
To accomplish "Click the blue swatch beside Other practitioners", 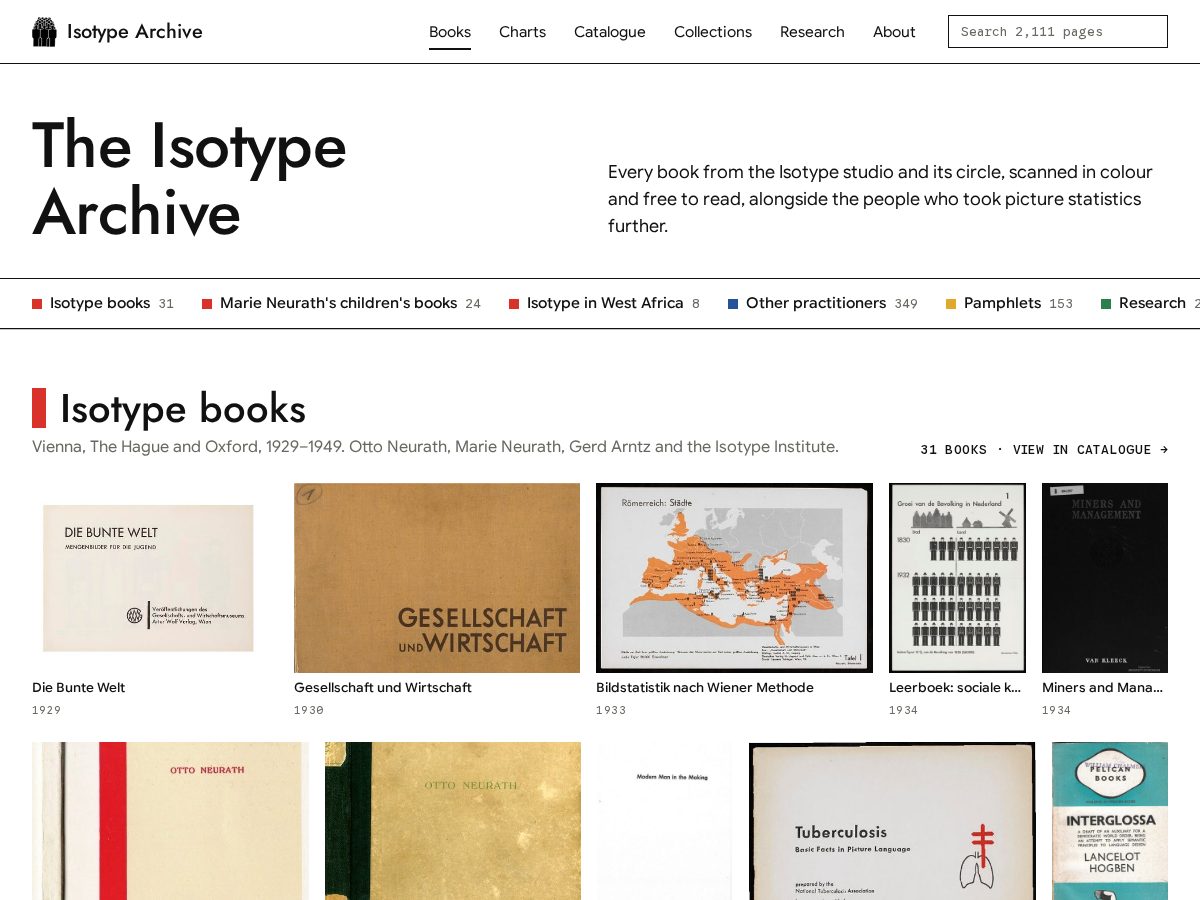I will click(x=733, y=304).
